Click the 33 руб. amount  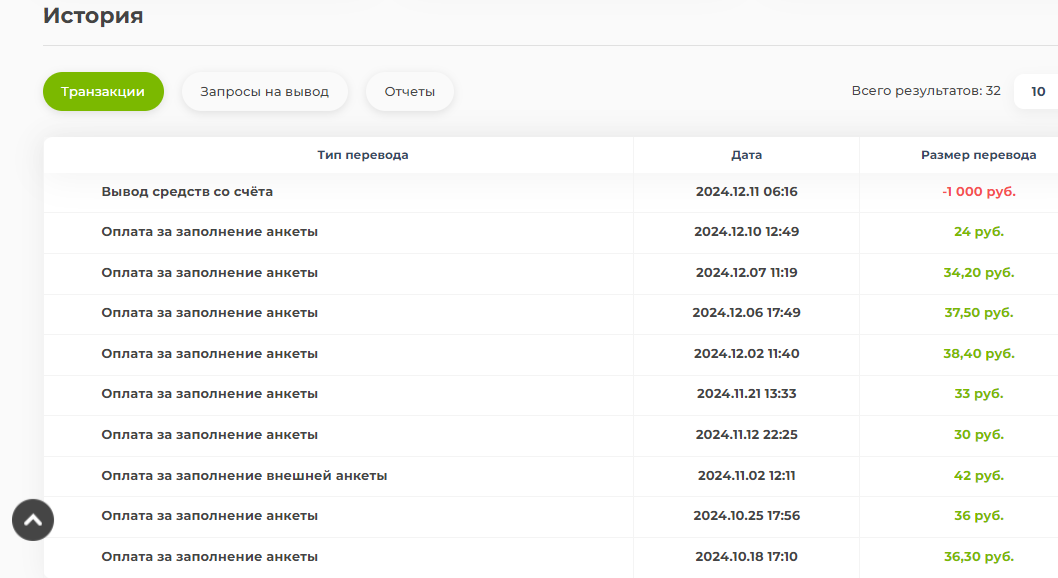click(978, 393)
